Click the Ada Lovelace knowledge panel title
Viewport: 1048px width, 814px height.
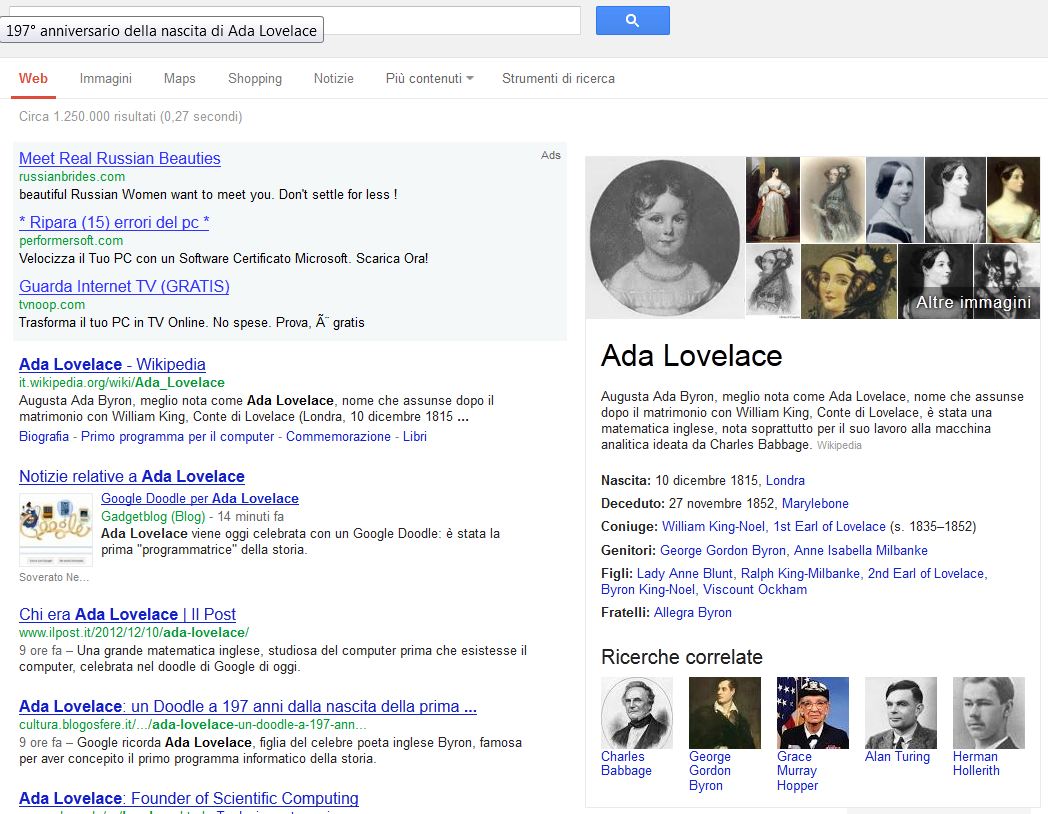click(691, 356)
